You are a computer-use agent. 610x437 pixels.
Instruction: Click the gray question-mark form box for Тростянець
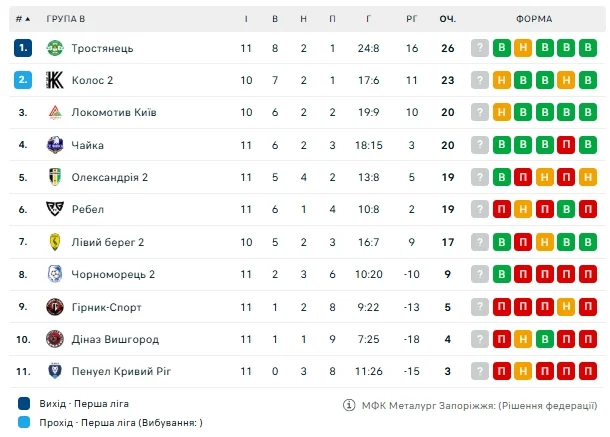click(x=480, y=48)
